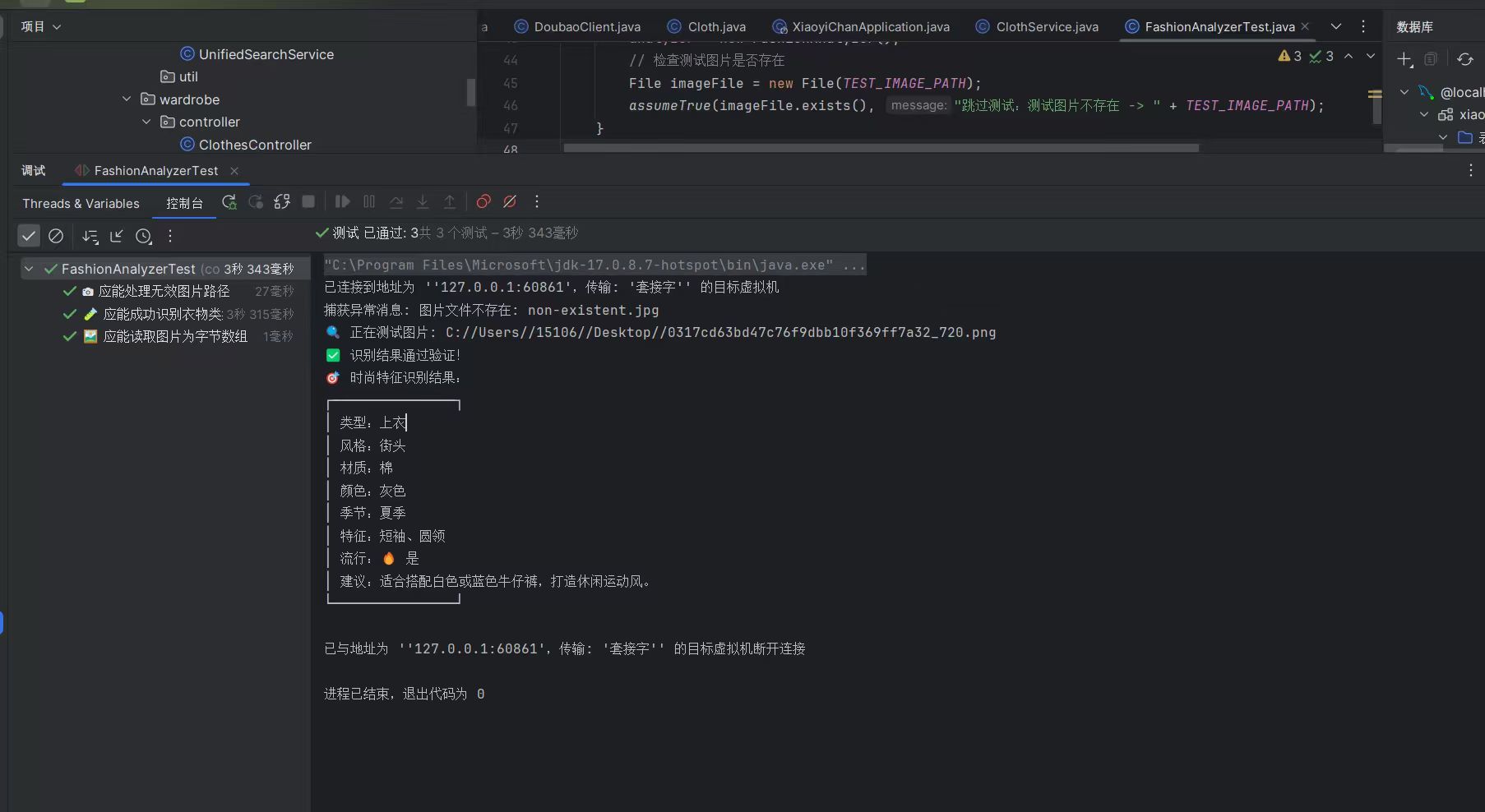Close FashionAnalyzerTest.java editor tab
Viewport: 1485px width, 812px height.
pyautogui.click(x=1305, y=26)
